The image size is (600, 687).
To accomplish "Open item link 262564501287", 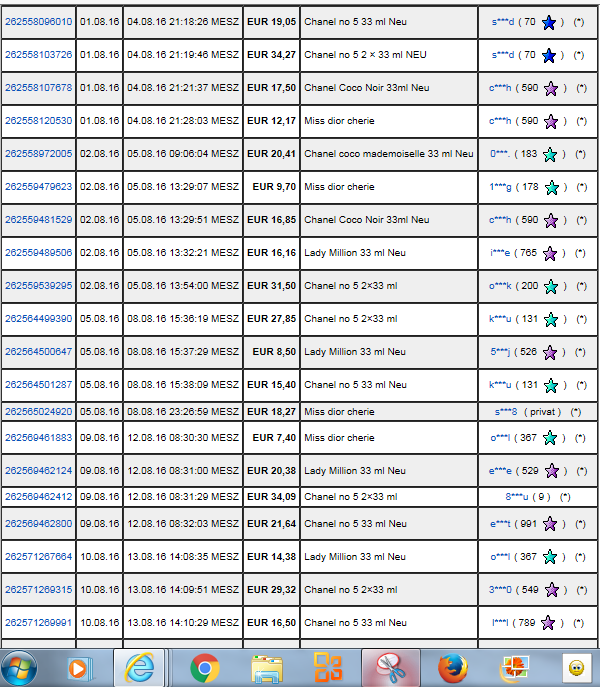I will coord(39,385).
